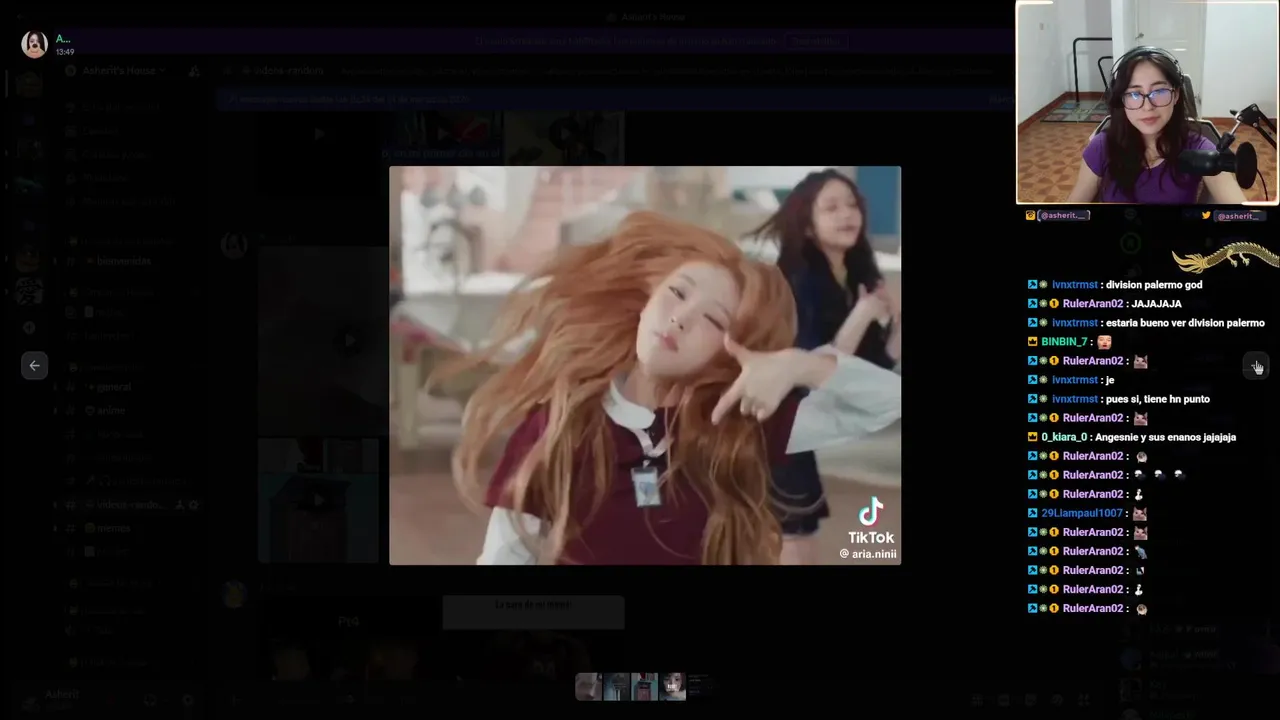Click 'pues si, tiene hn punto' chat message
Screen dimensions: 1280x720
click(1158, 399)
